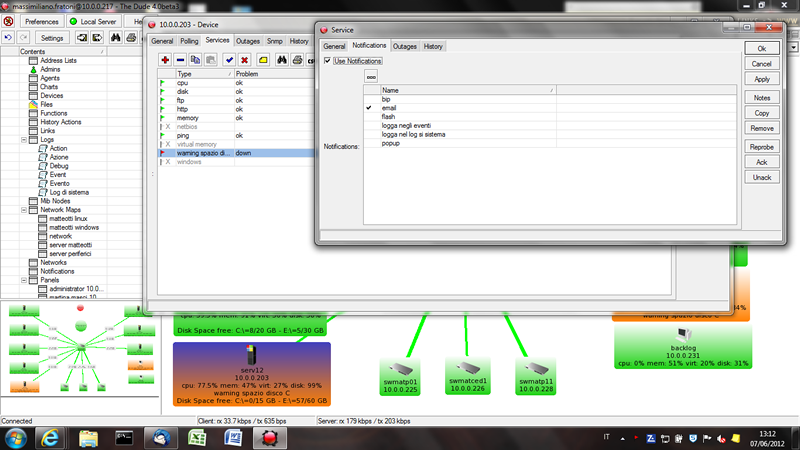Click The Dude icon in taskbar
Image resolution: width=800 pixels, height=450 pixels.
tap(269, 438)
